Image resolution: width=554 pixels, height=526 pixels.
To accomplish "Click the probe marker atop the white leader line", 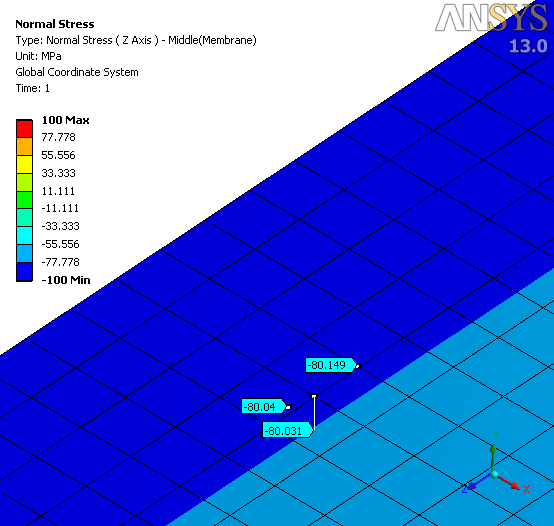I will [314, 396].
